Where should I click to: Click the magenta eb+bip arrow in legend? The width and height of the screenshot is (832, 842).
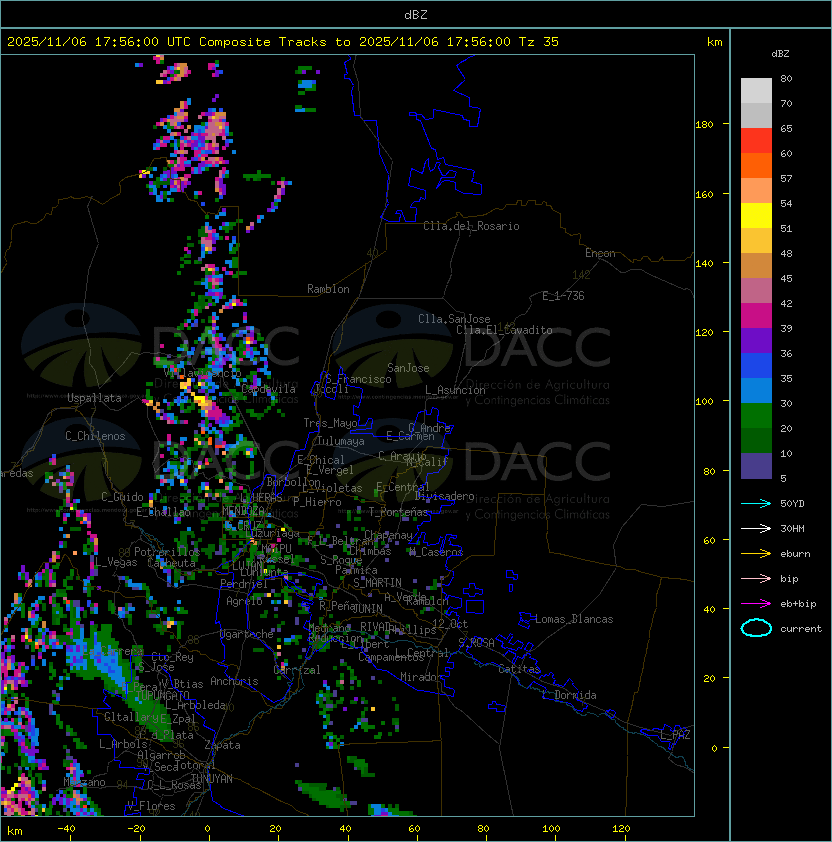coord(756,604)
